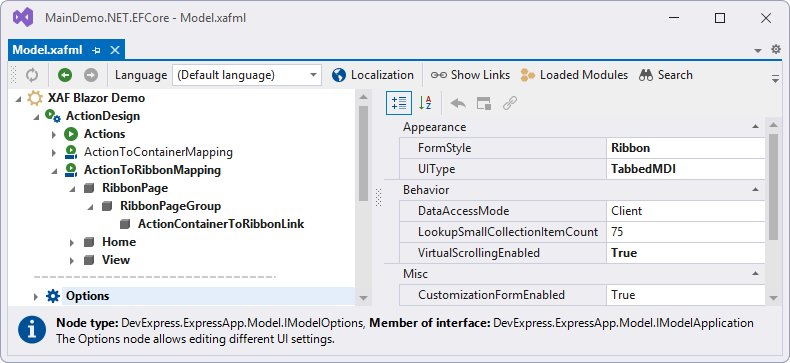790x363 pixels.
Task: Click the View node cube icon
Action: coord(89,260)
